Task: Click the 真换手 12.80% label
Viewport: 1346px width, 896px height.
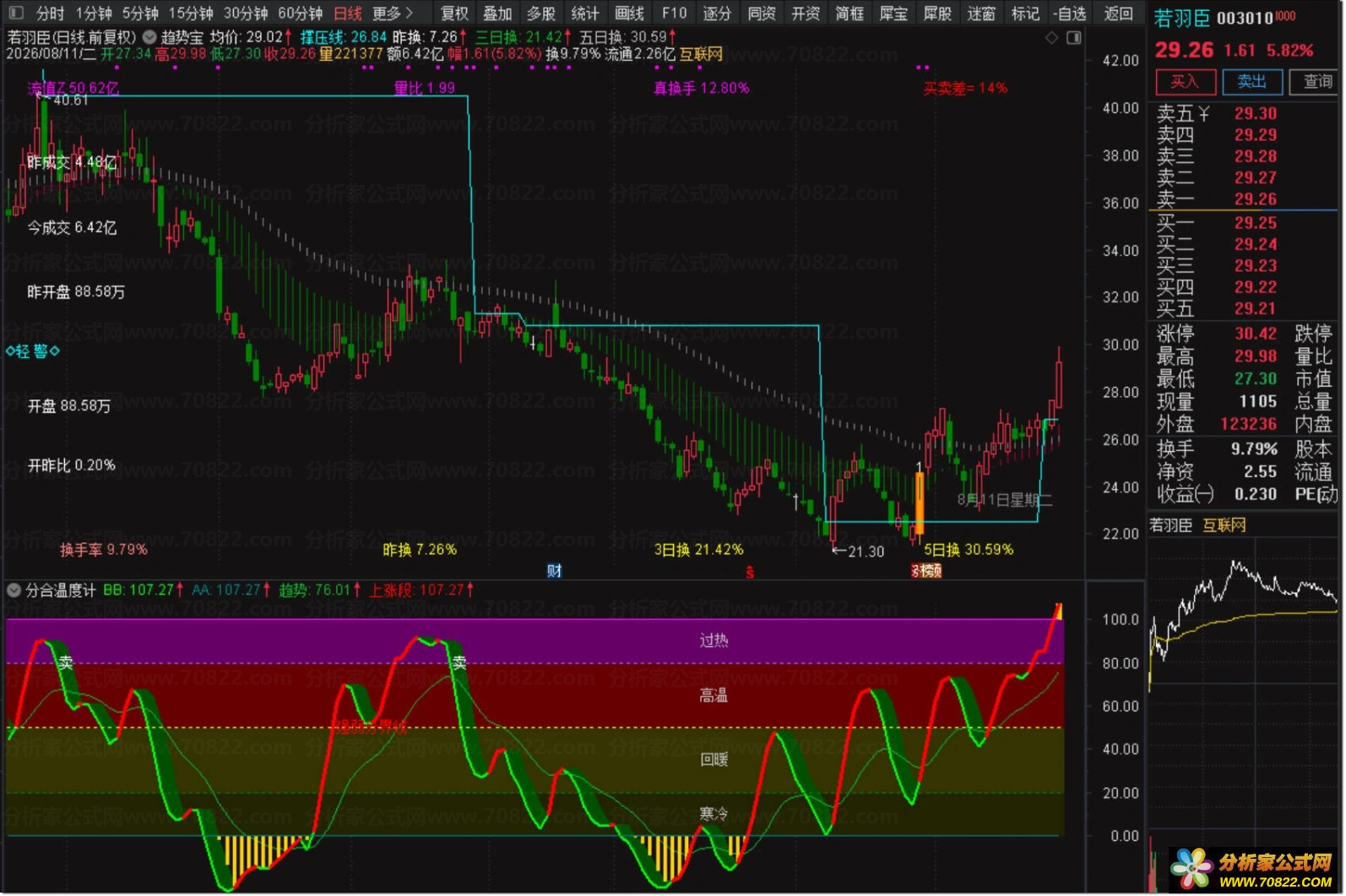Action: 702,88
